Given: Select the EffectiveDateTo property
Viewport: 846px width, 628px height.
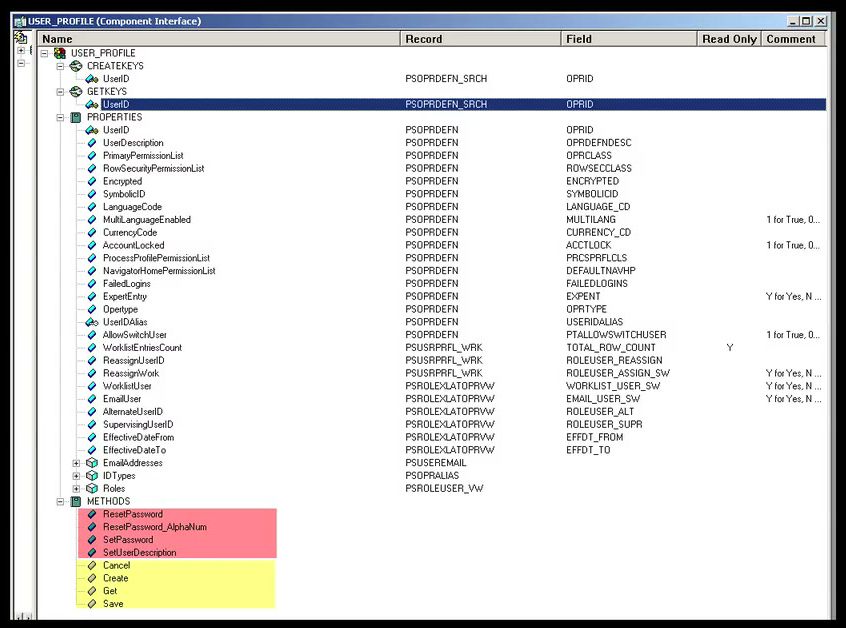Looking at the screenshot, I should pyautogui.click(x=135, y=450).
